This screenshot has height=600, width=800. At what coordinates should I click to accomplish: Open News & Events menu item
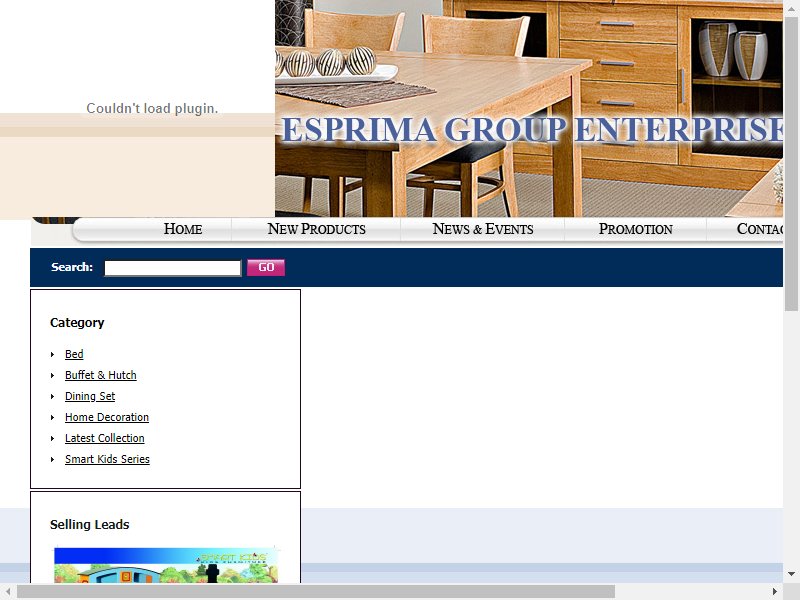click(x=483, y=229)
